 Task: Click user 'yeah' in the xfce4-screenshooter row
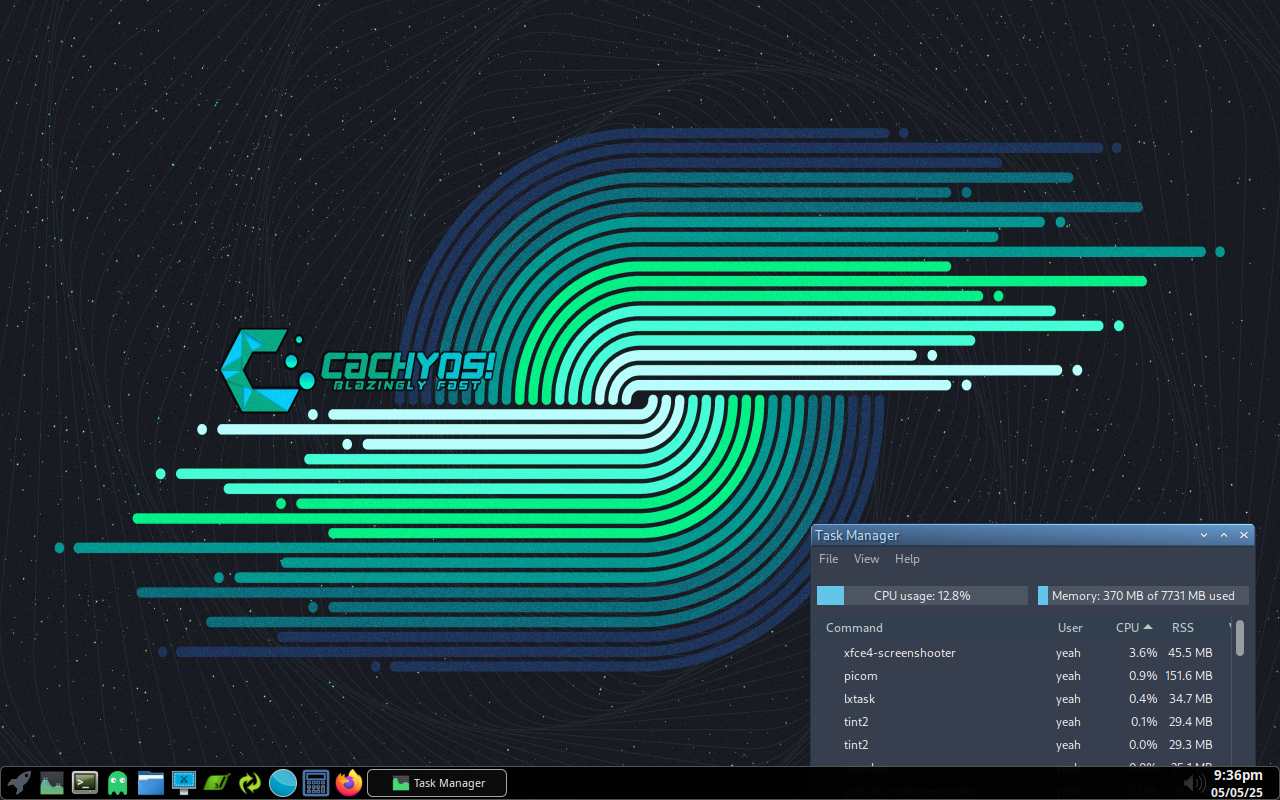pos(1068,653)
